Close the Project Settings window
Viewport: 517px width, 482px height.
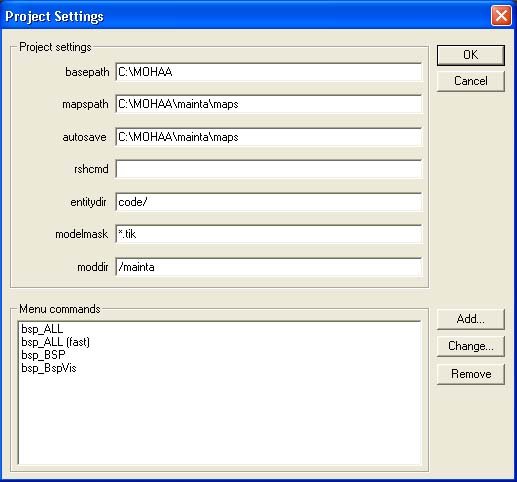pyautogui.click(x=501, y=15)
